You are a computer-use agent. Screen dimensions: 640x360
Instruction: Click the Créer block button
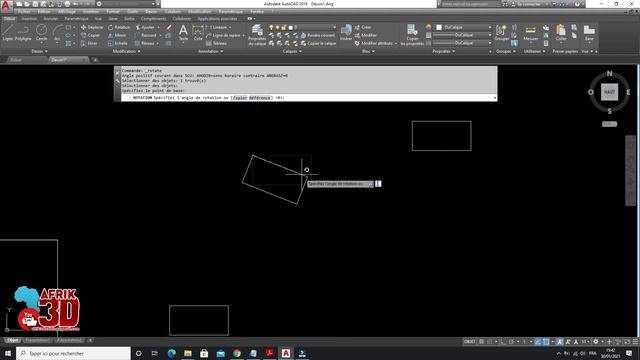click(x=363, y=27)
